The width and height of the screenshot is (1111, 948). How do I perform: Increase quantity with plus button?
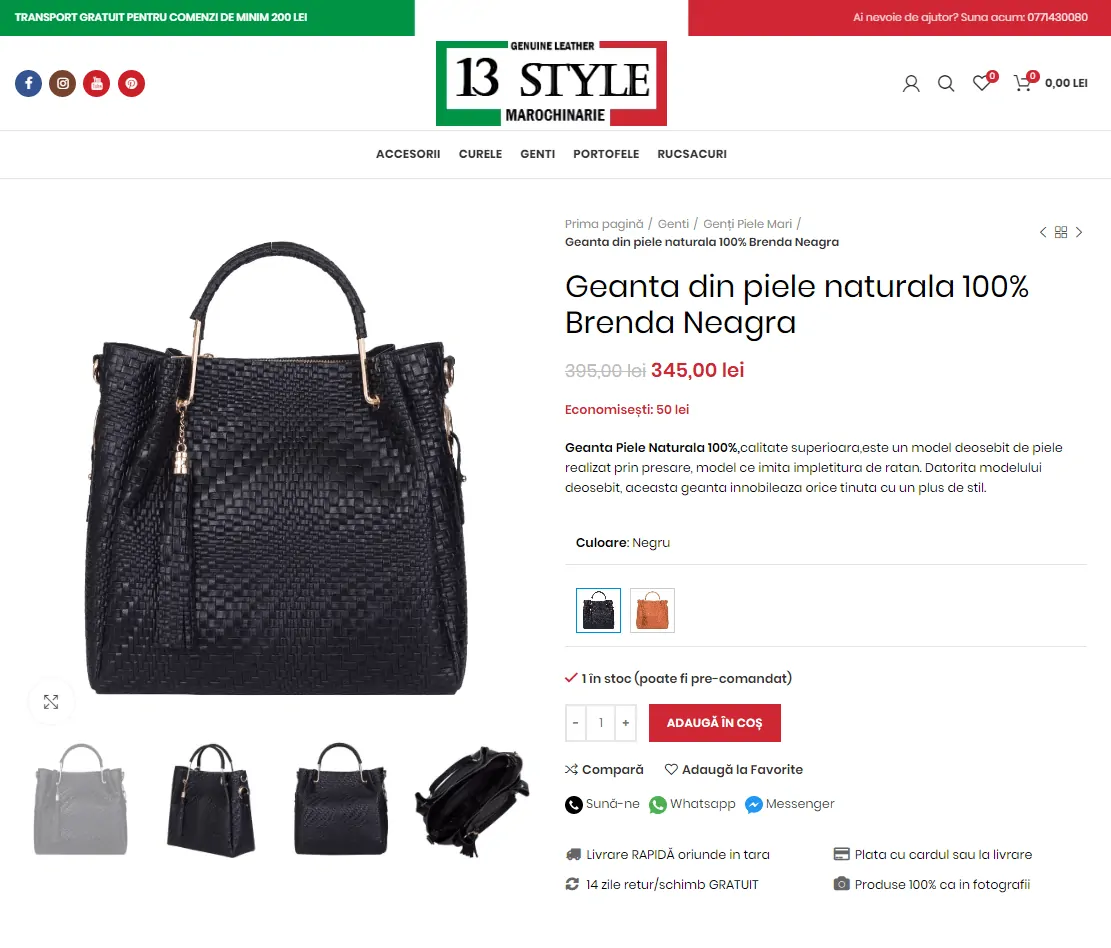point(626,723)
